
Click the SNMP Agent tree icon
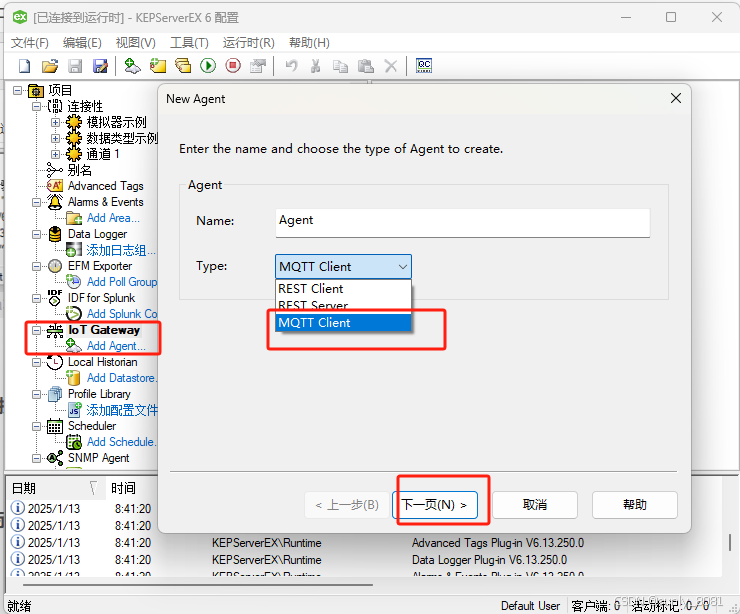coord(55,458)
